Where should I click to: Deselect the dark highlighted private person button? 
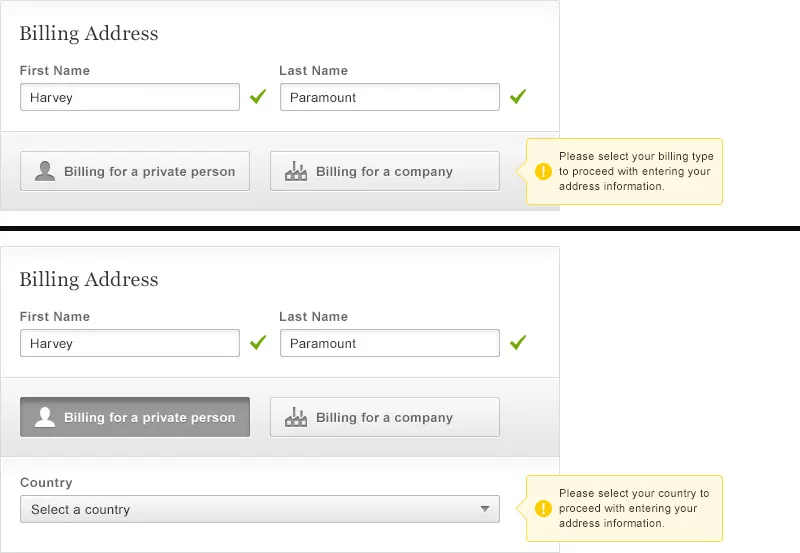(135, 417)
